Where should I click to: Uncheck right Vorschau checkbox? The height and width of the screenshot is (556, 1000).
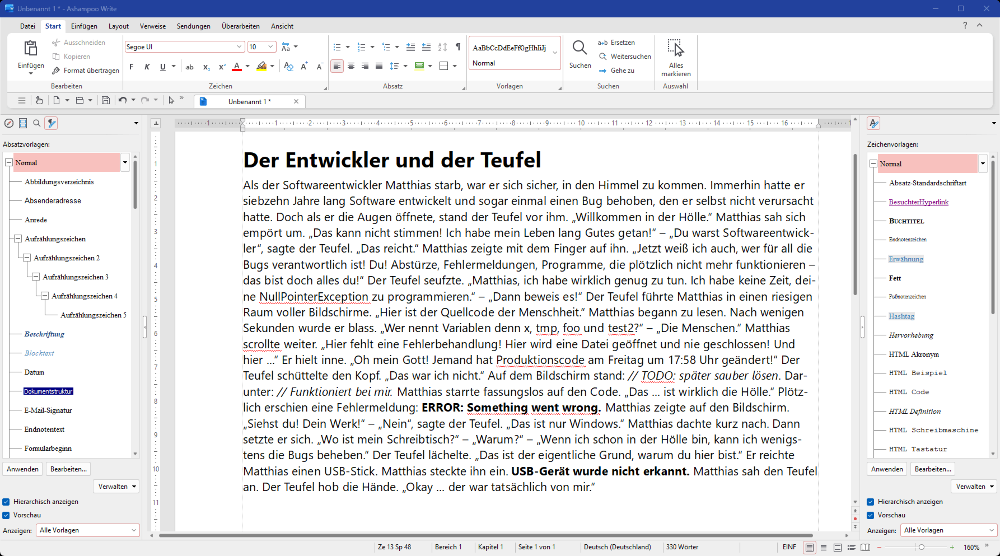pyautogui.click(x=871, y=515)
